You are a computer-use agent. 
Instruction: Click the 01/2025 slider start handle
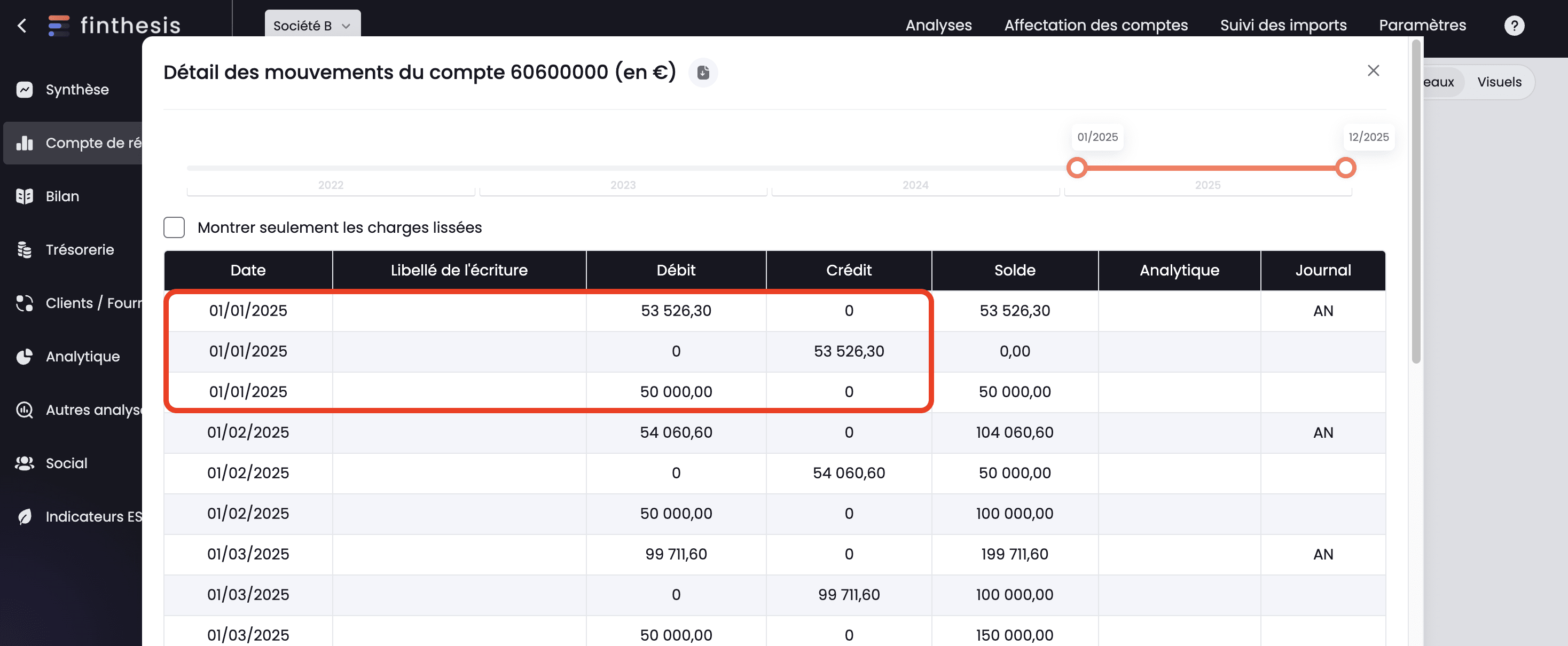pyautogui.click(x=1077, y=168)
